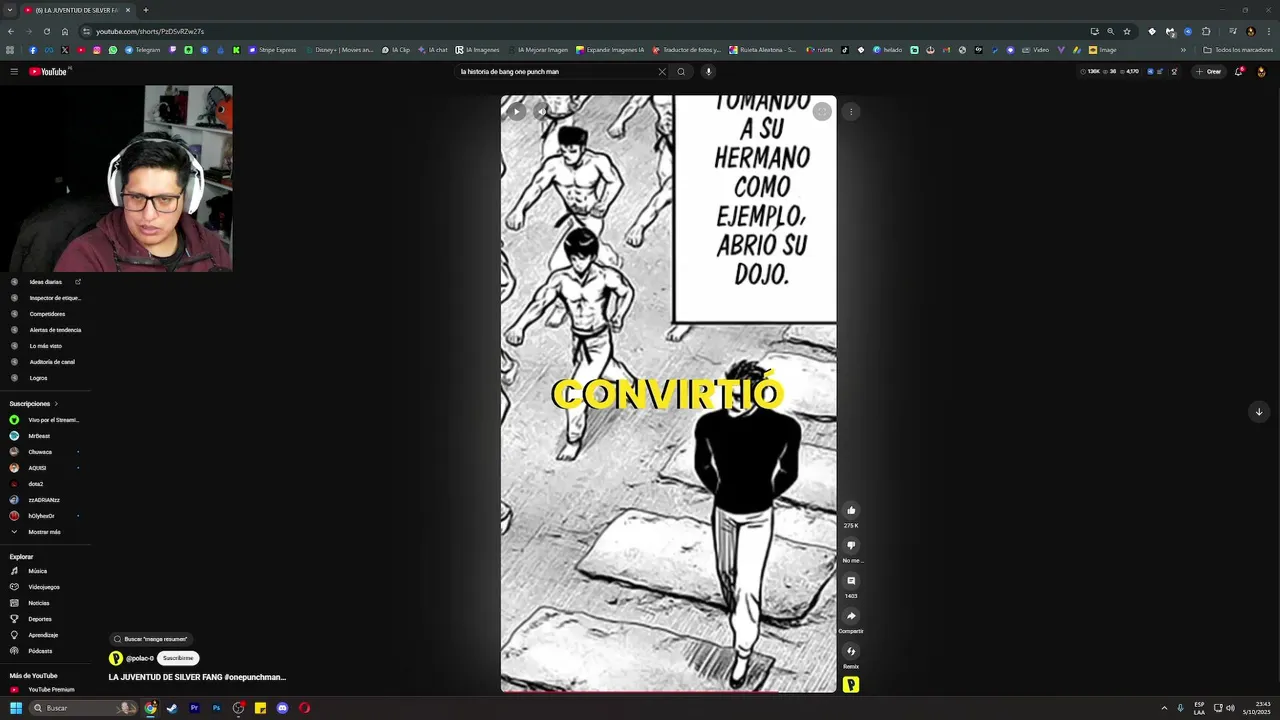
Task: Bookmark this page with the star
Action: 1127,31
